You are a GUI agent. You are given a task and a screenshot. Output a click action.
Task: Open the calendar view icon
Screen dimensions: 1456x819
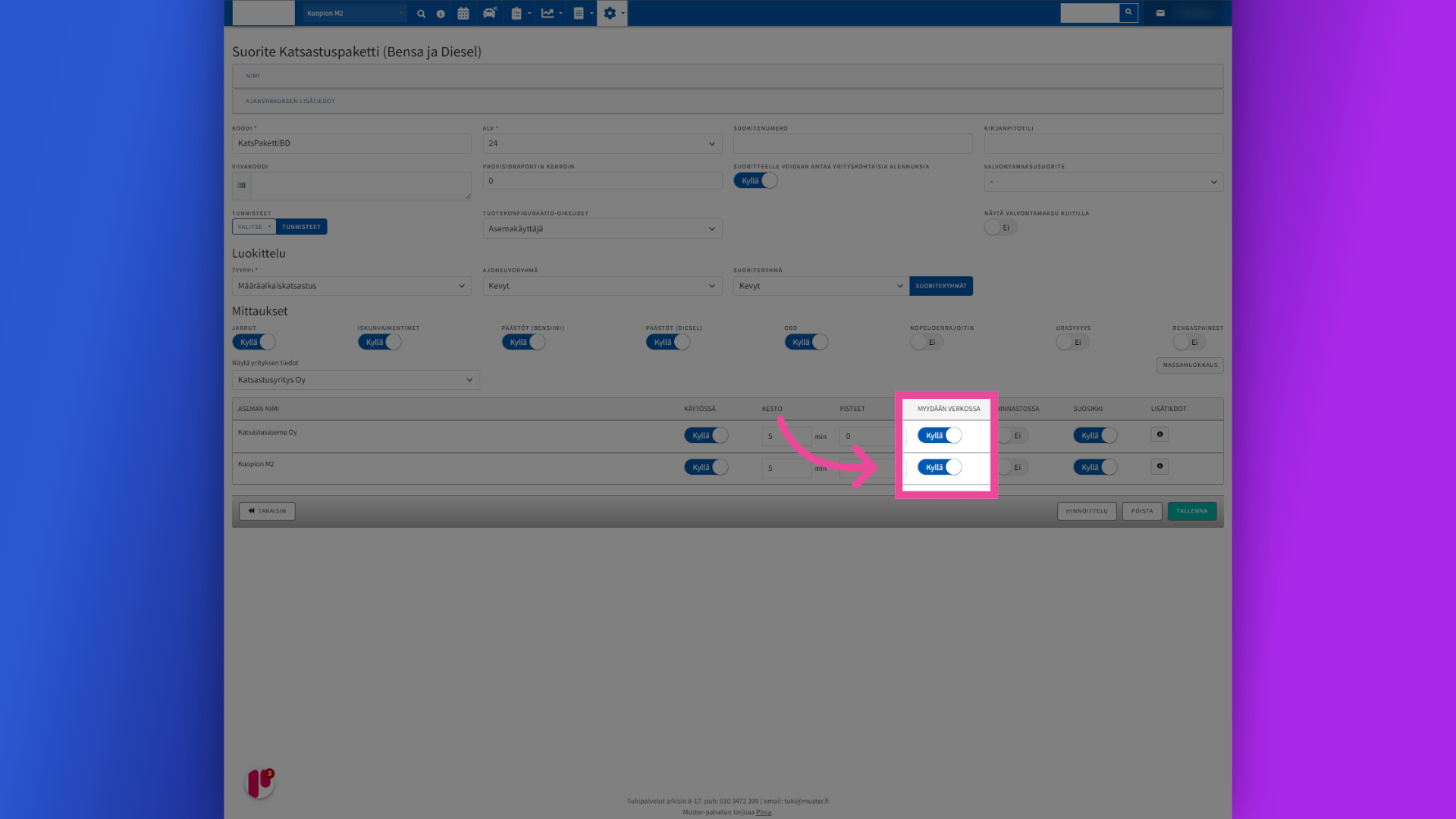[x=463, y=14]
